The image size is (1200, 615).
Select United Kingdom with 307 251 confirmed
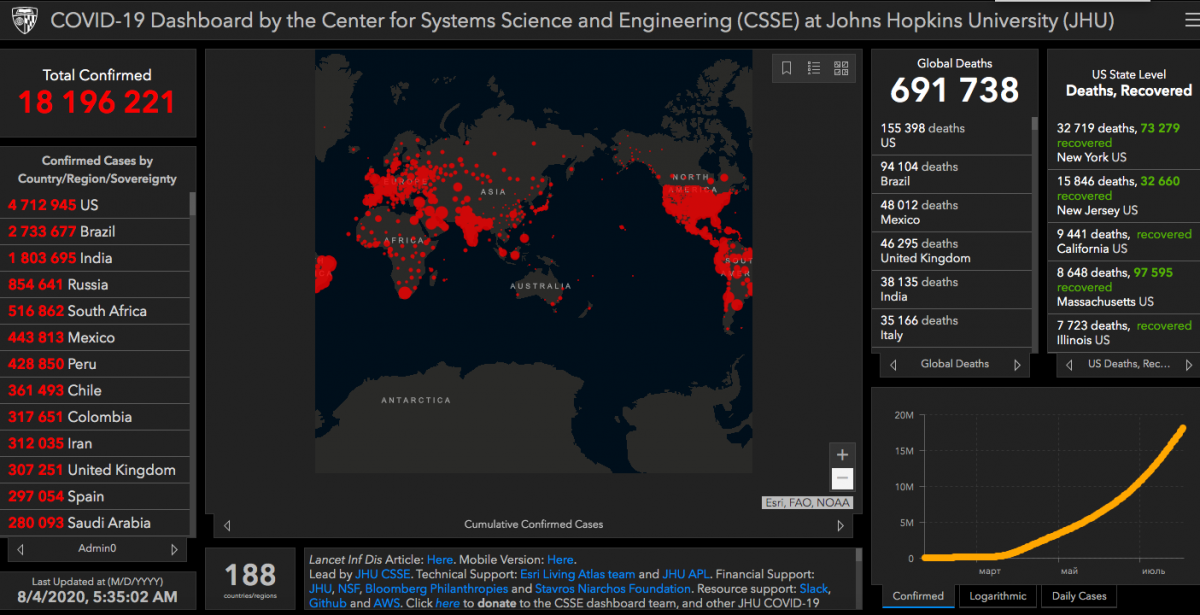tap(97, 470)
